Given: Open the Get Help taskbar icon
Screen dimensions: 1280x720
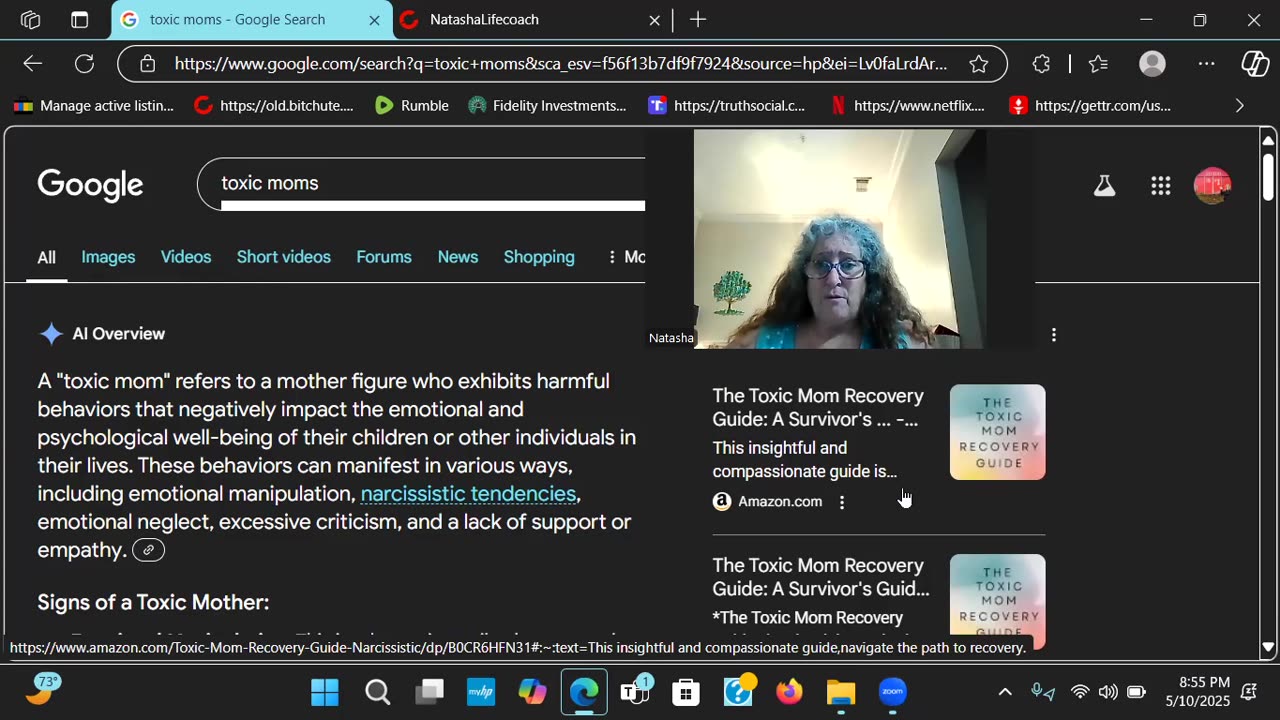Looking at the screenshot, I should coord(739,691).
